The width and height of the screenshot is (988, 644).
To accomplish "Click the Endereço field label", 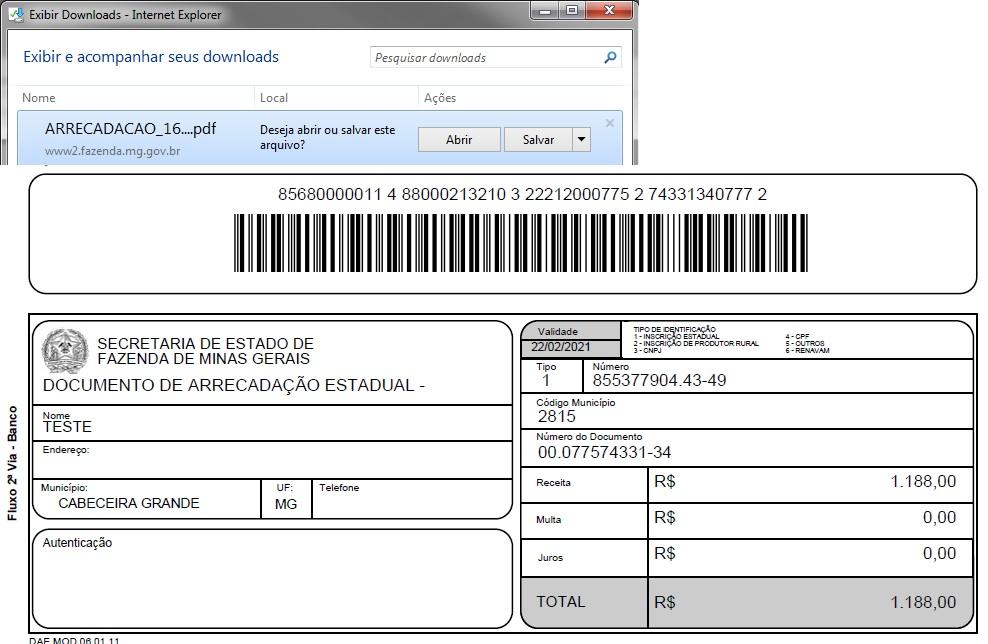I will [66, 450].
